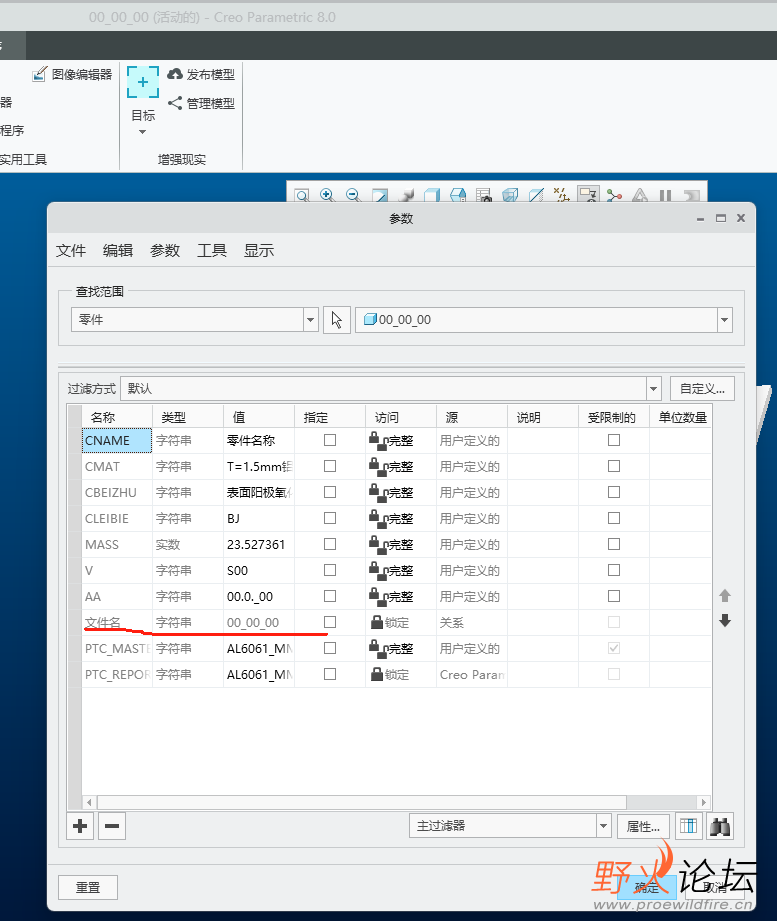Click the Zoom In magnifier icon
777x921 pixels.
click(327, 196)
